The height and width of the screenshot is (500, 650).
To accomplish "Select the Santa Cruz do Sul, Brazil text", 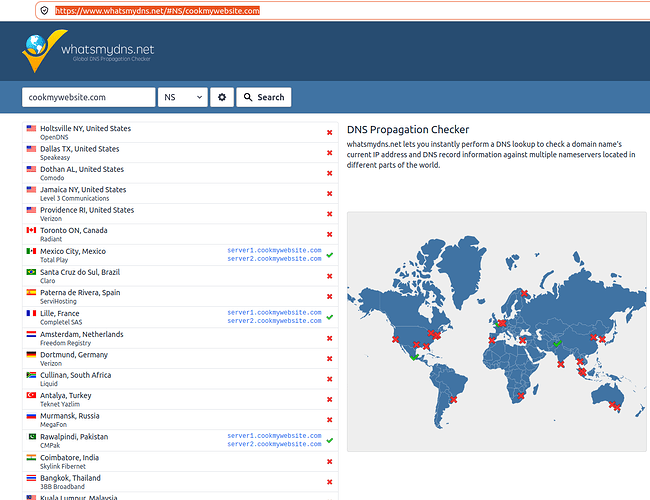I will click(80, 272).
